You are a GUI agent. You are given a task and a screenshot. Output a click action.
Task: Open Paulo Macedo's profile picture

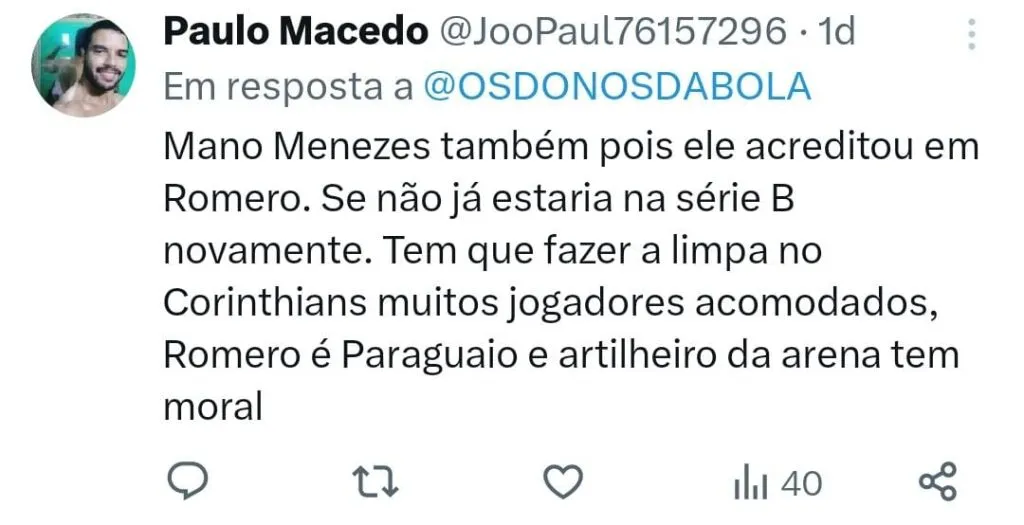pos(84,65)
